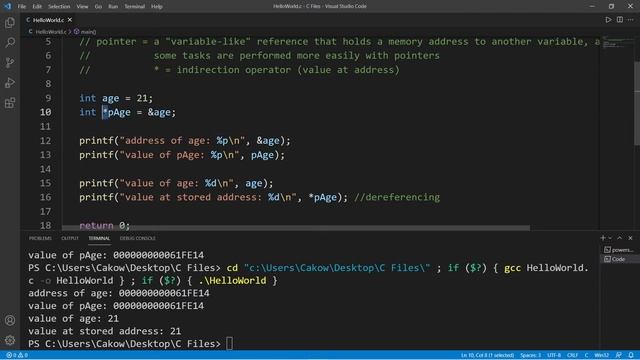Change indentation via Spaces: 3
The height and width of the screenshot is (360, 640).
coord(531,355)
